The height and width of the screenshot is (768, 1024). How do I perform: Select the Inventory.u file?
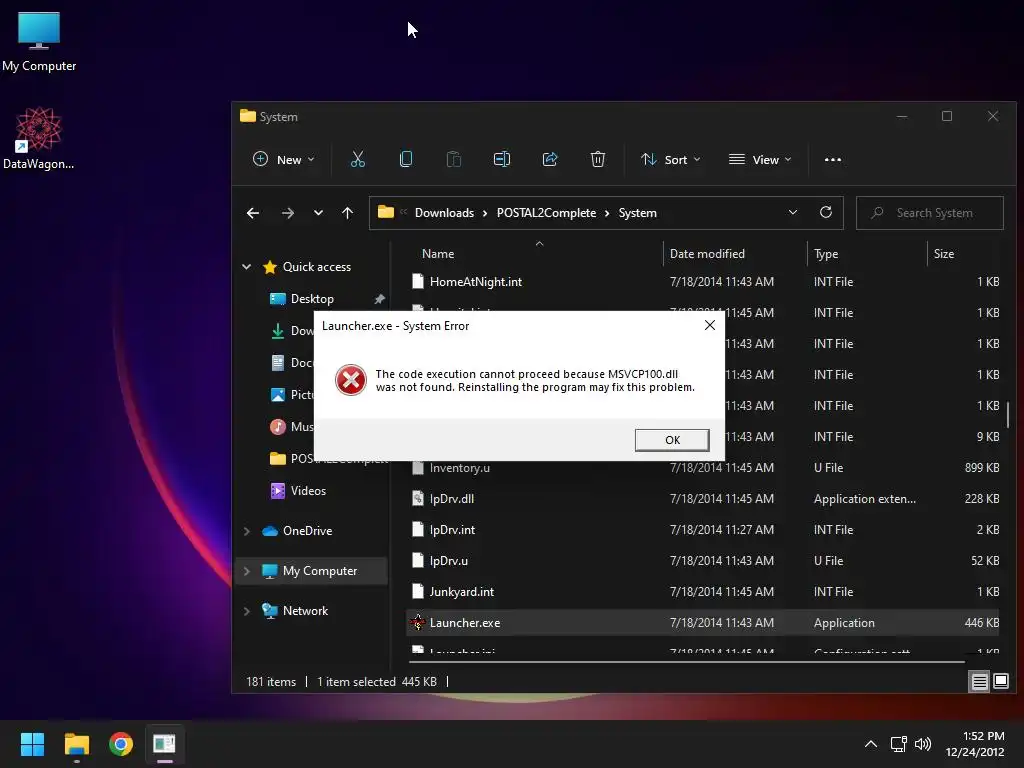[703, 468]
